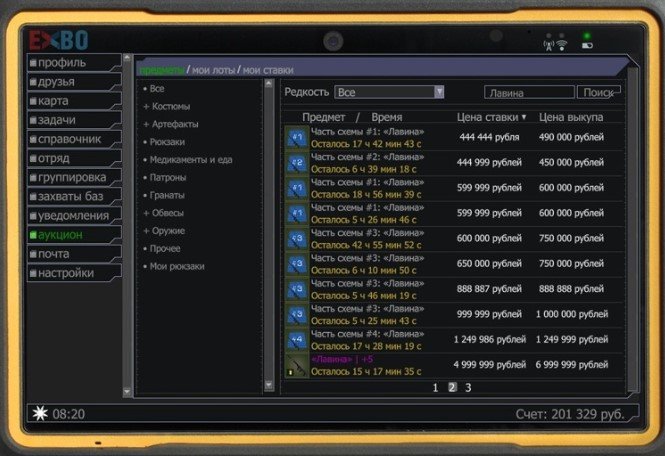Select the Патроны category
665x456 pixels.
pos(165,178)
